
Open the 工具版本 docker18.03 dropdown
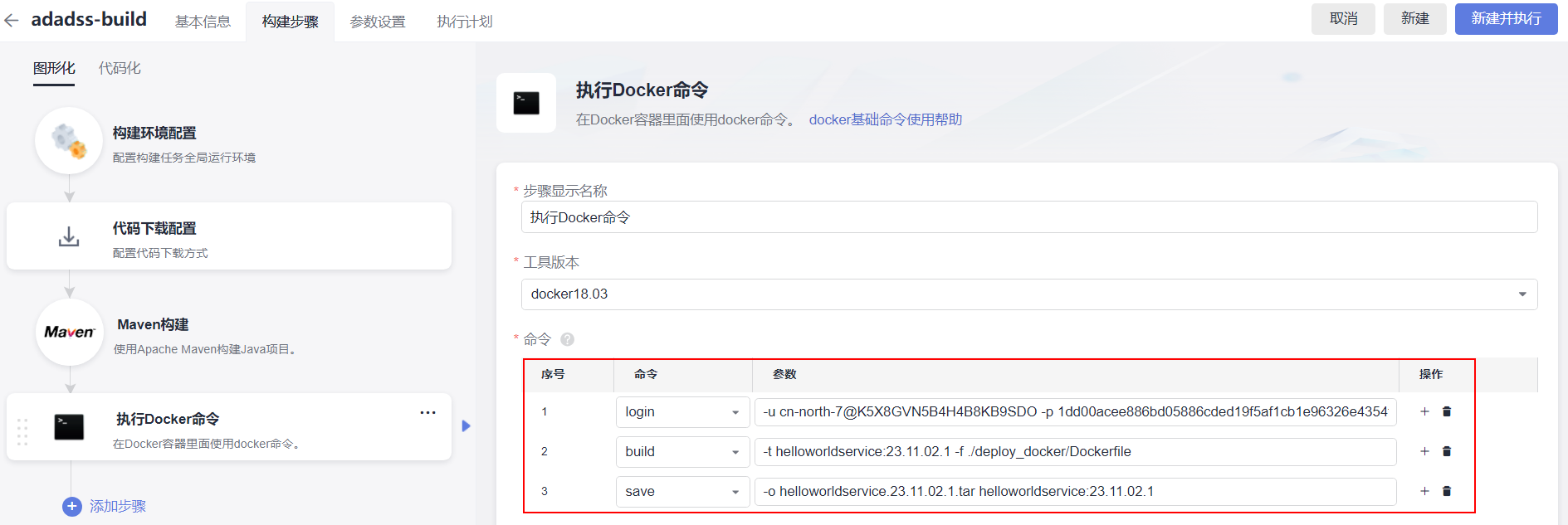tap(1028, 294)
